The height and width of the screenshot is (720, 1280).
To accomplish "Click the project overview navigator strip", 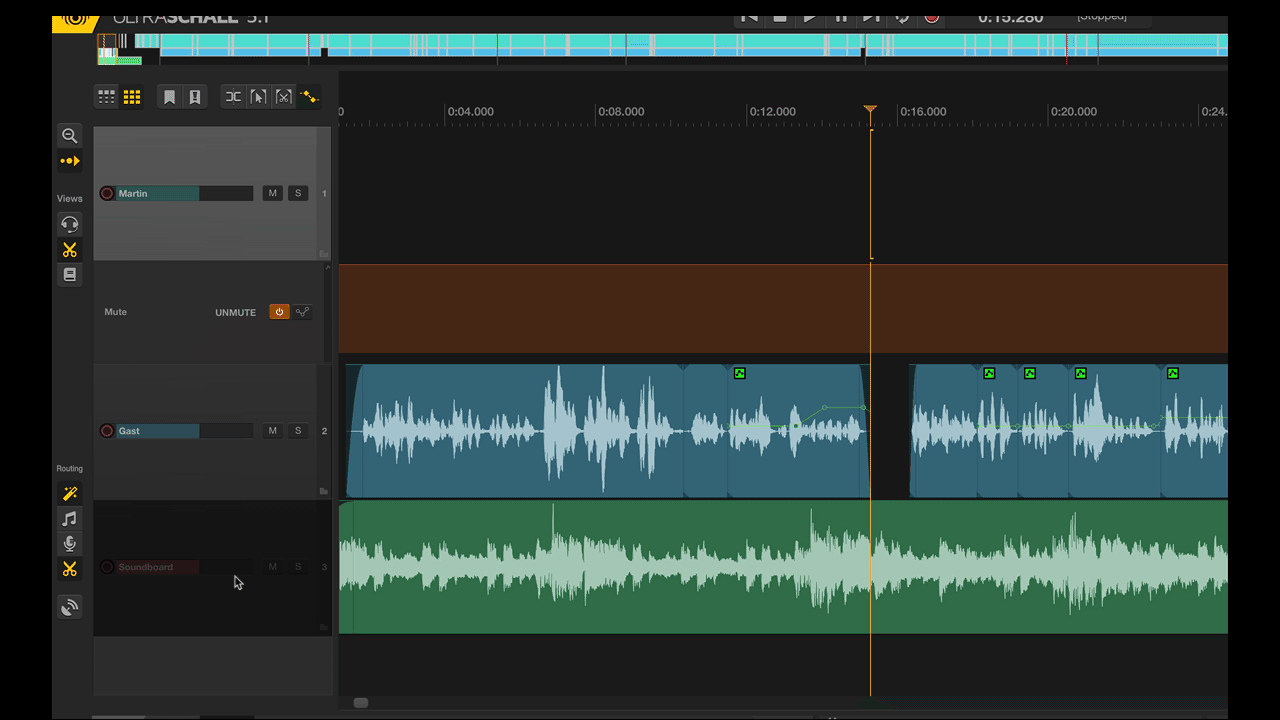I will (x=662, y=49).
